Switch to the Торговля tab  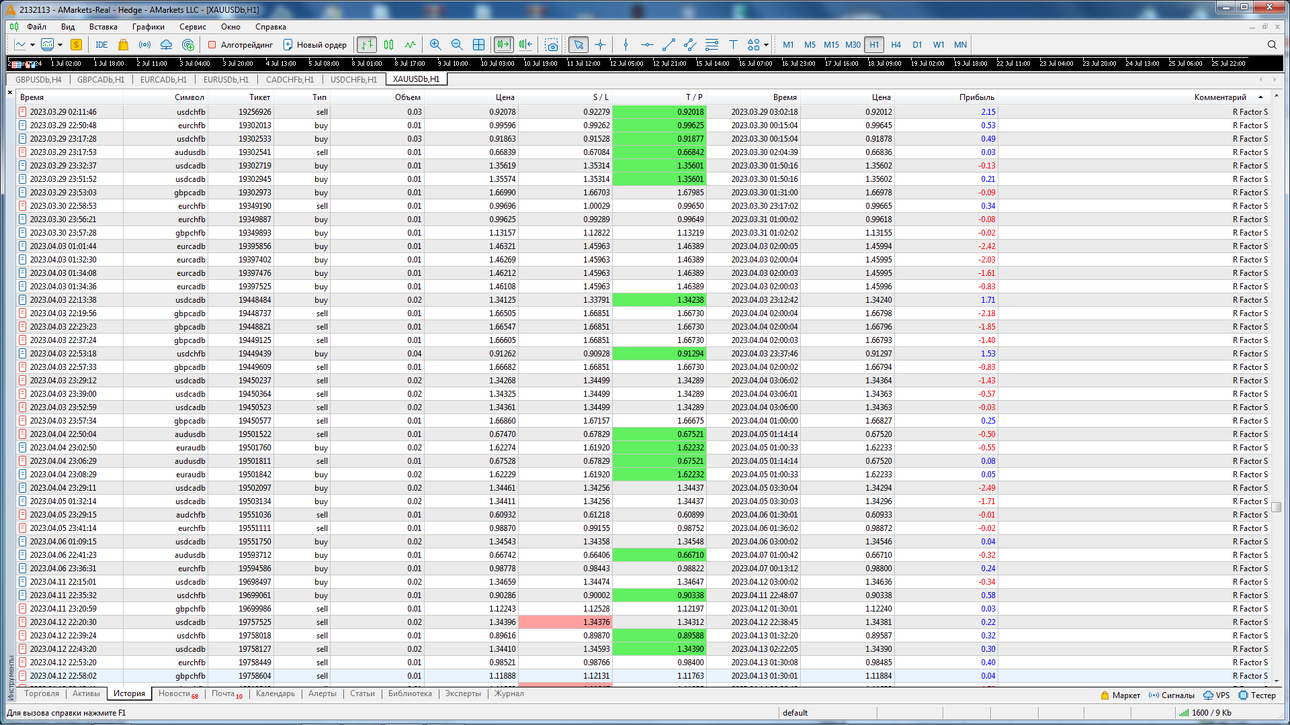point(42,693)
